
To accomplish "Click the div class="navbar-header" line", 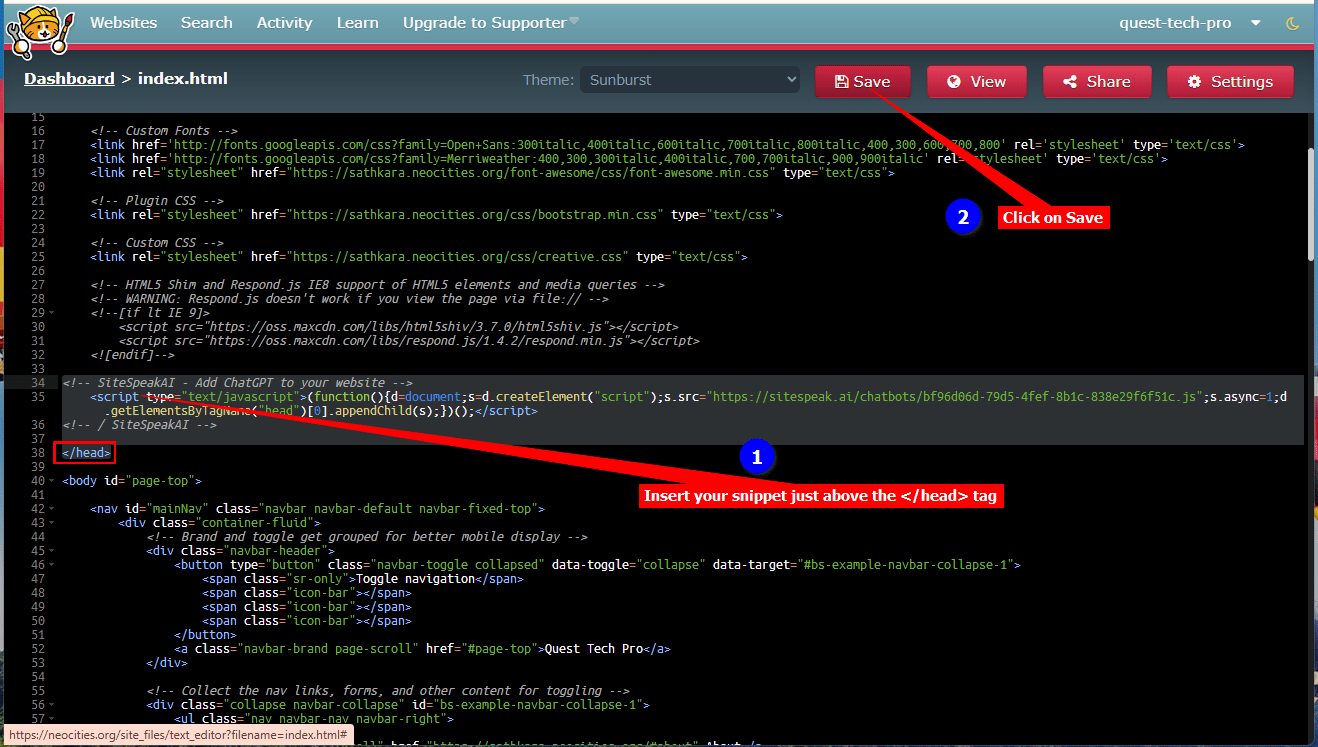I will [x=240, y=551].
